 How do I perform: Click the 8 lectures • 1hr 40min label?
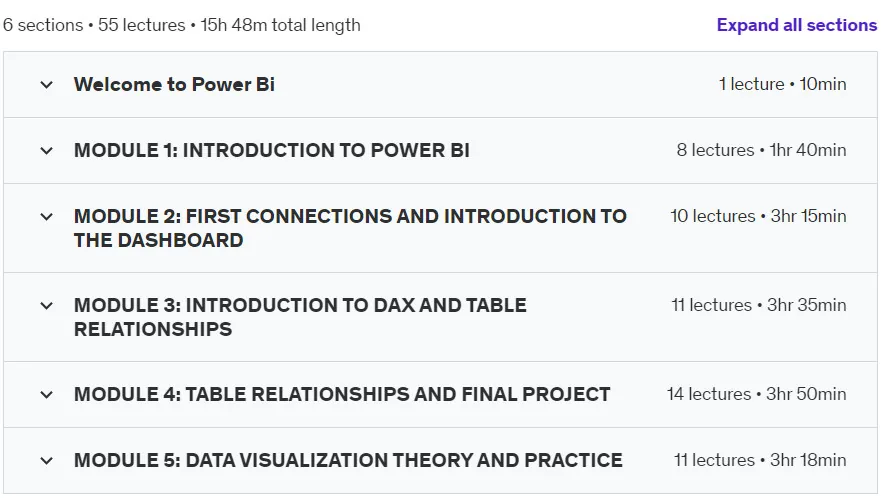[x=761, y=150]
